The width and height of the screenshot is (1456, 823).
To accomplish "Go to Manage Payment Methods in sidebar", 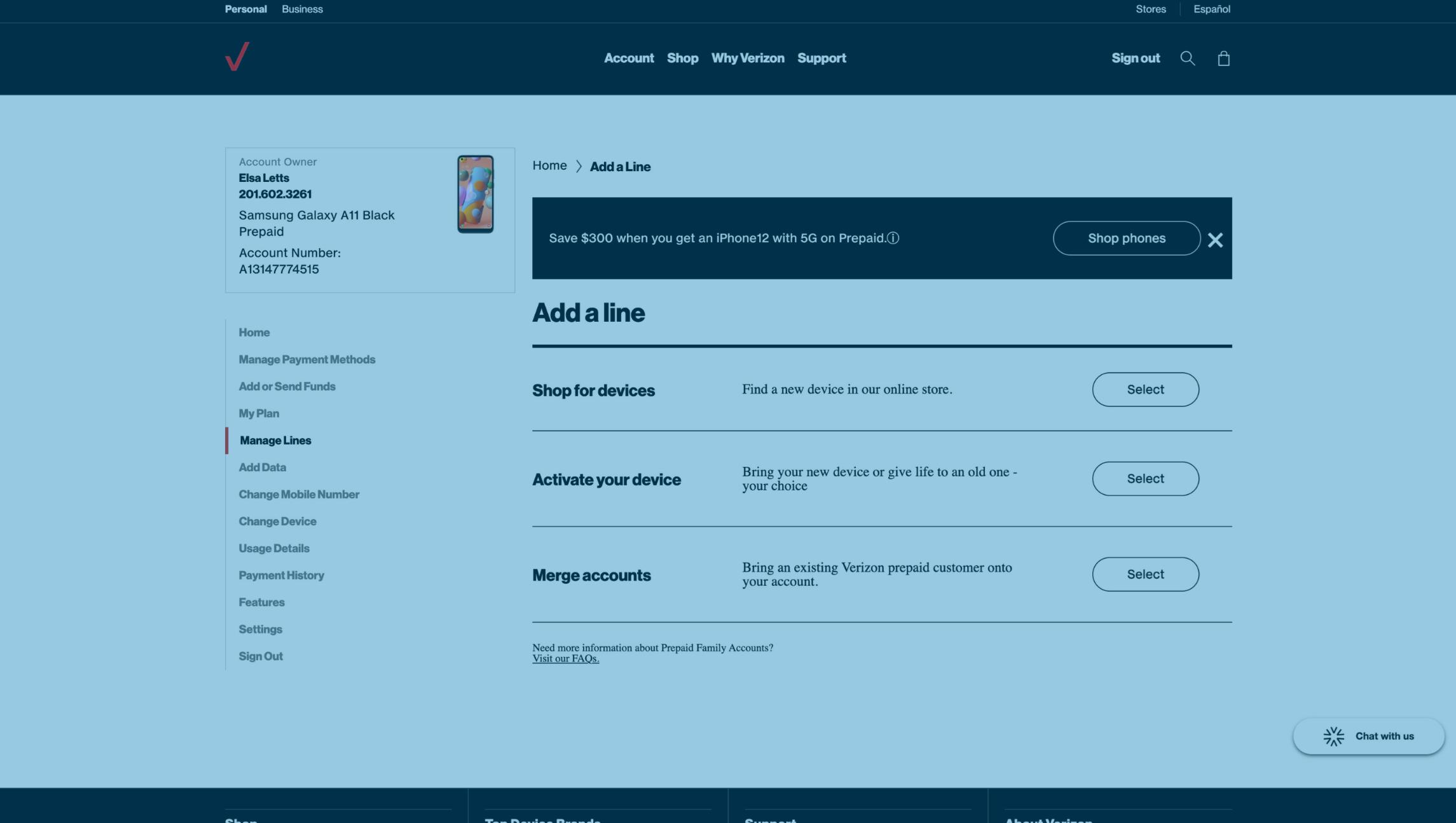I will [x=306, y=359].
